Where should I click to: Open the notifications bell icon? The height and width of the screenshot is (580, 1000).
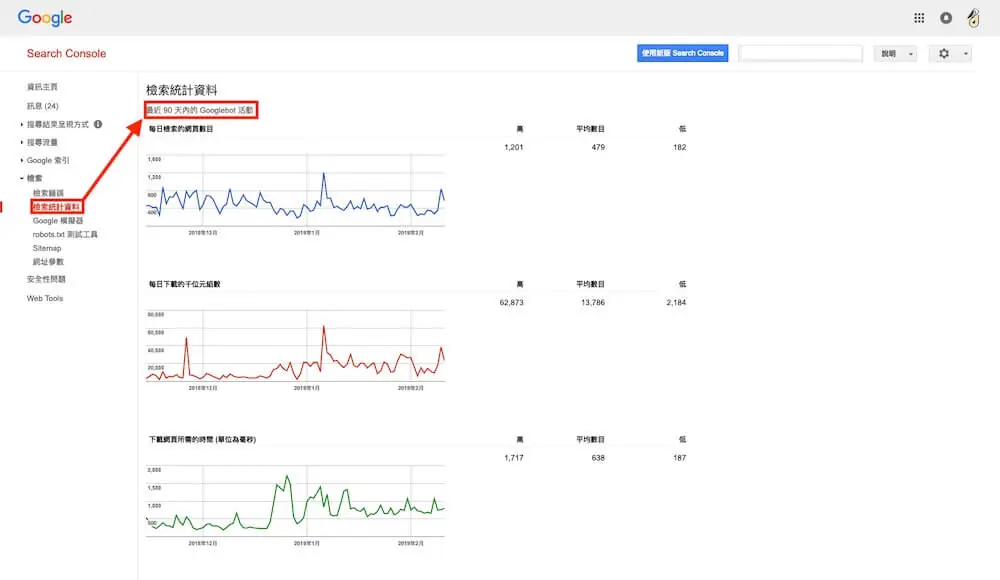tap(946, 18)
